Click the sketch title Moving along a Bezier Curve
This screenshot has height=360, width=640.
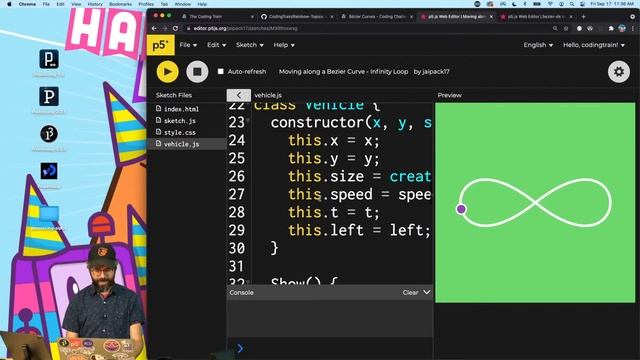click(x=343, y=71)
